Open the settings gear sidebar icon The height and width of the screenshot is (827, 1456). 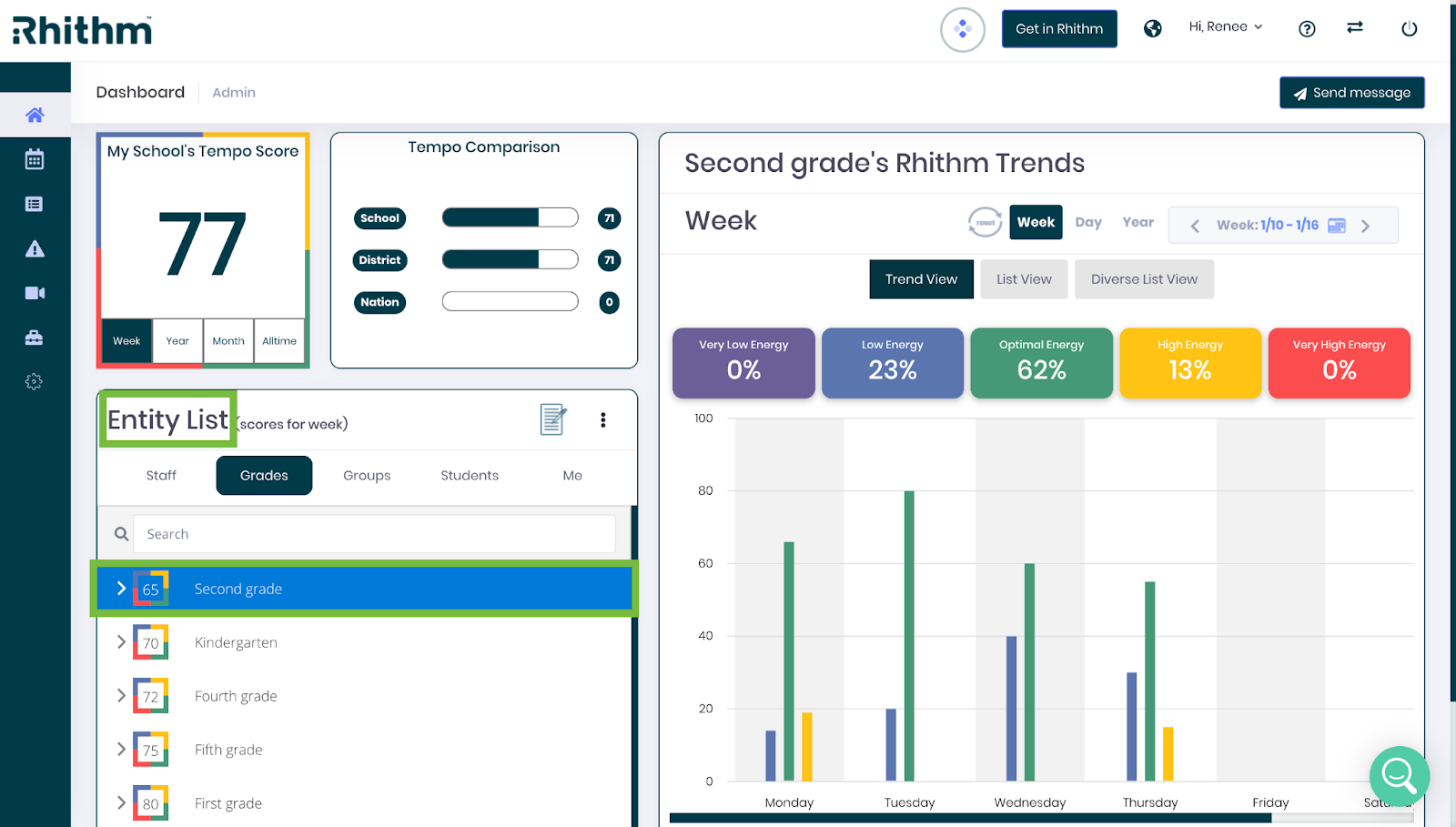tap(35, 382)
